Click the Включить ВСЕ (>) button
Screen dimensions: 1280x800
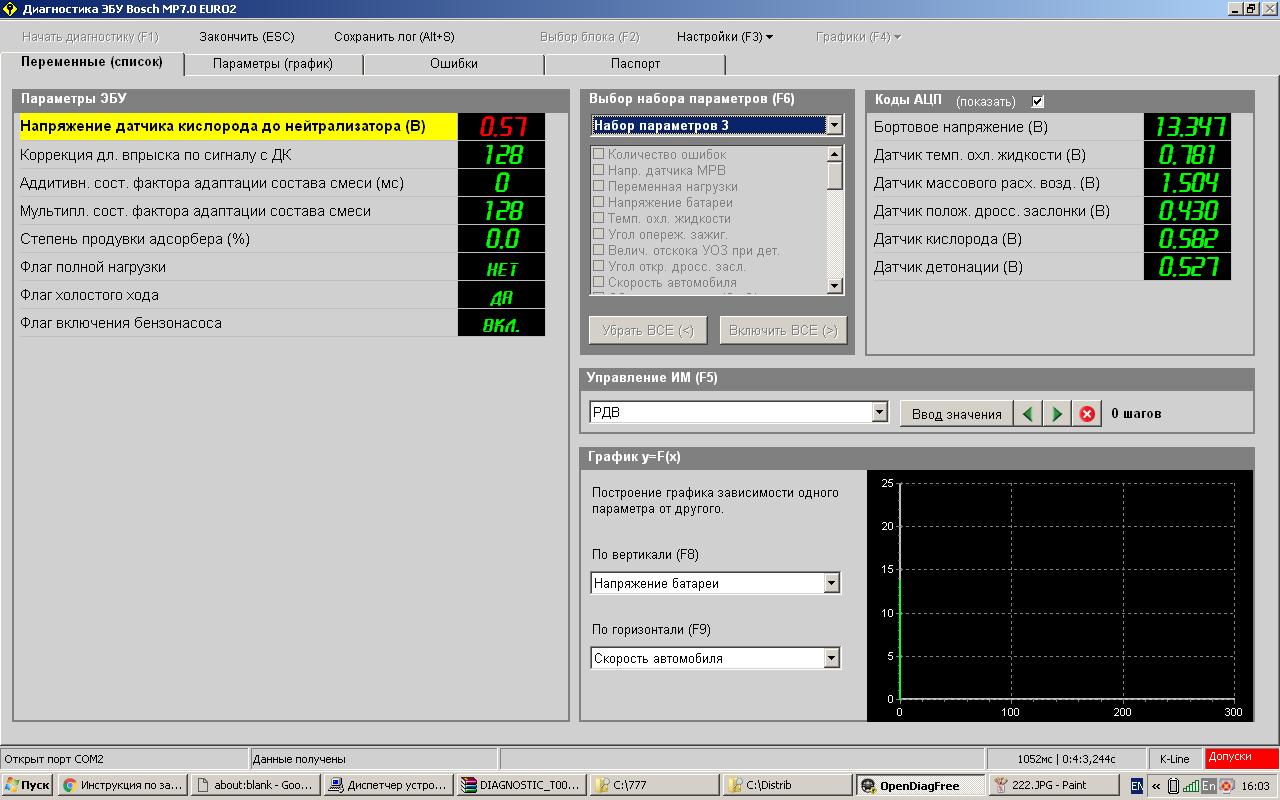[x=783, y=330]
